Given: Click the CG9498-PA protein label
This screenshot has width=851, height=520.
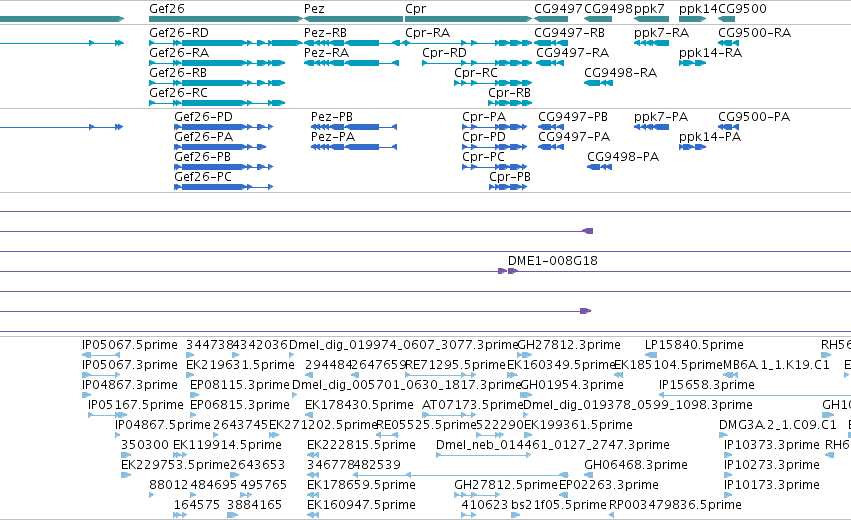Looking at the screenshot, I should click(623, 157).
